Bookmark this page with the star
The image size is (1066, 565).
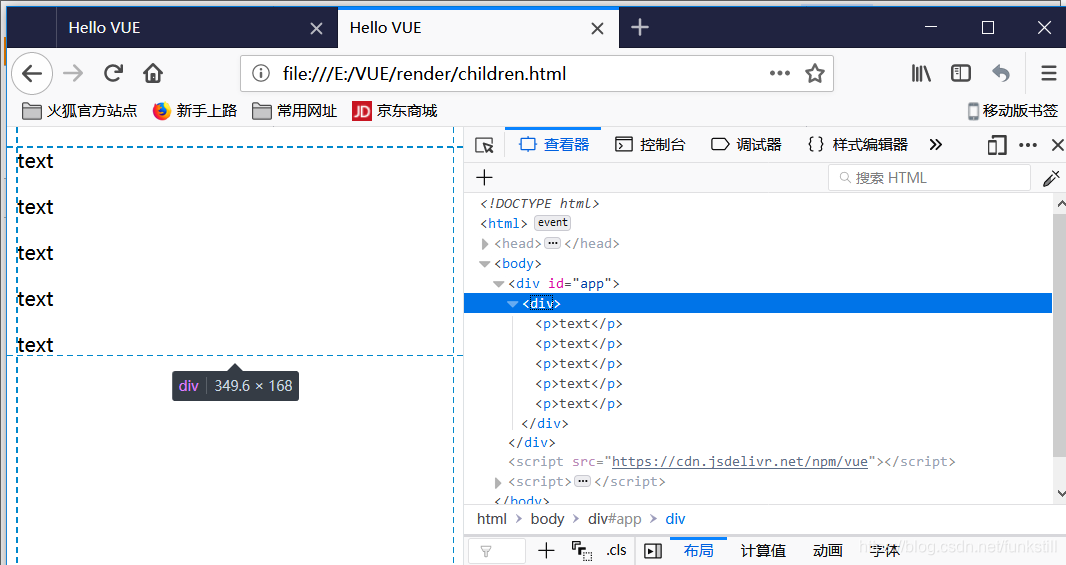tap(814, 73)
